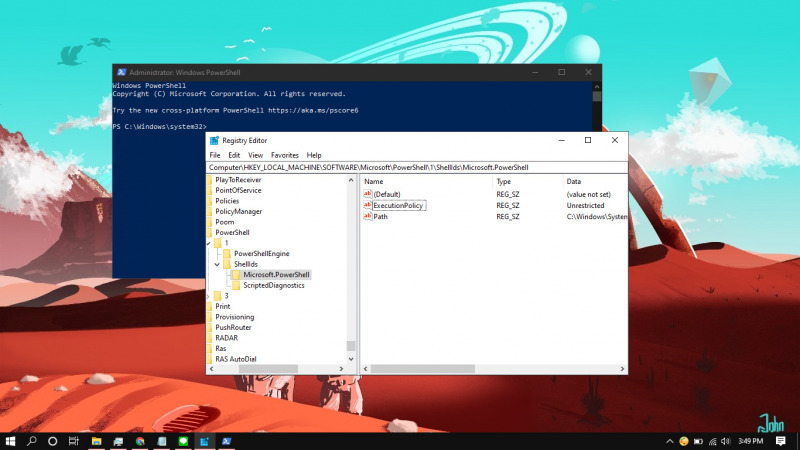Click the ScriptedDiagnostics folder icon
Screen dimensions: 800x450
point(236,285)
